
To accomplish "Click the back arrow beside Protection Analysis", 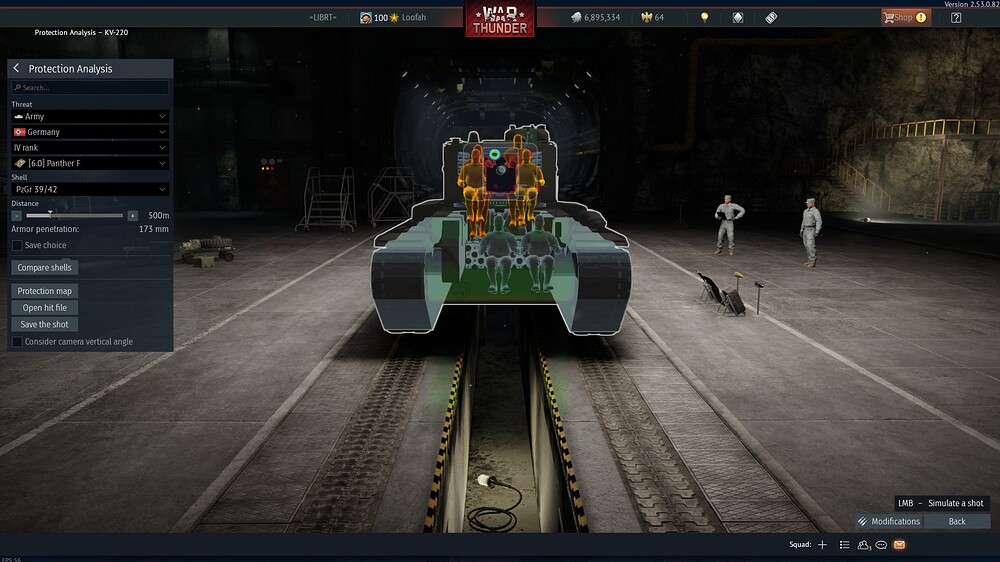I will [x=17, y=68].
